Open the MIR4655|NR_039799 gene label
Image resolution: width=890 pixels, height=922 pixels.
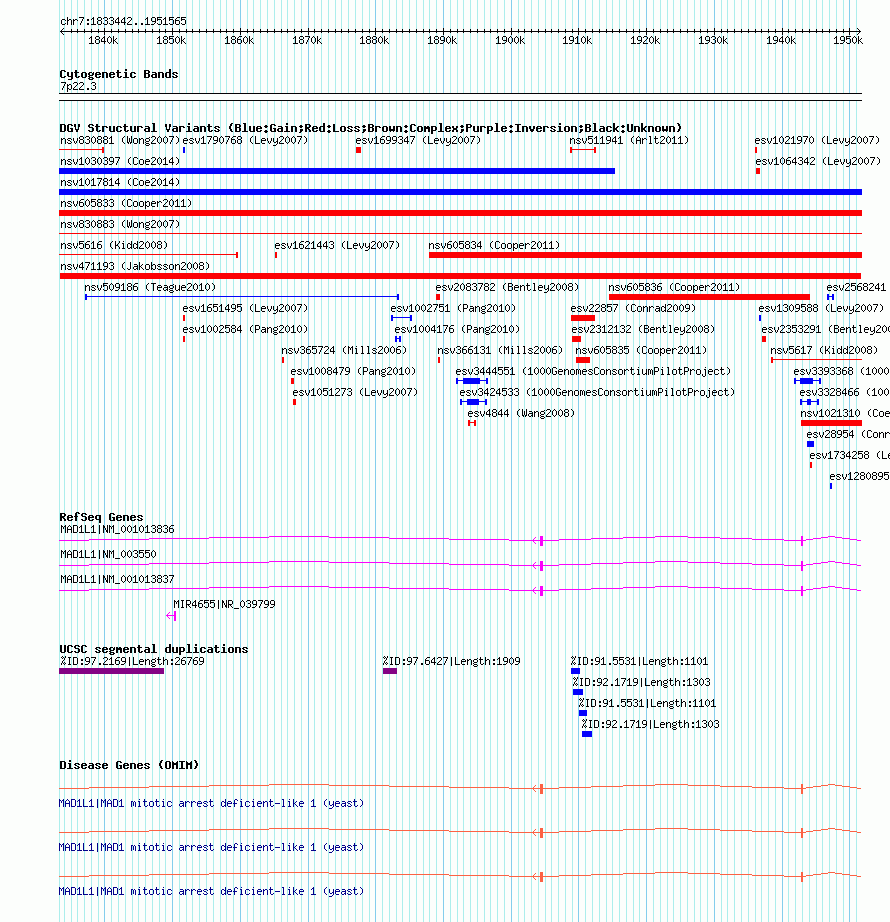pos(224,604)
